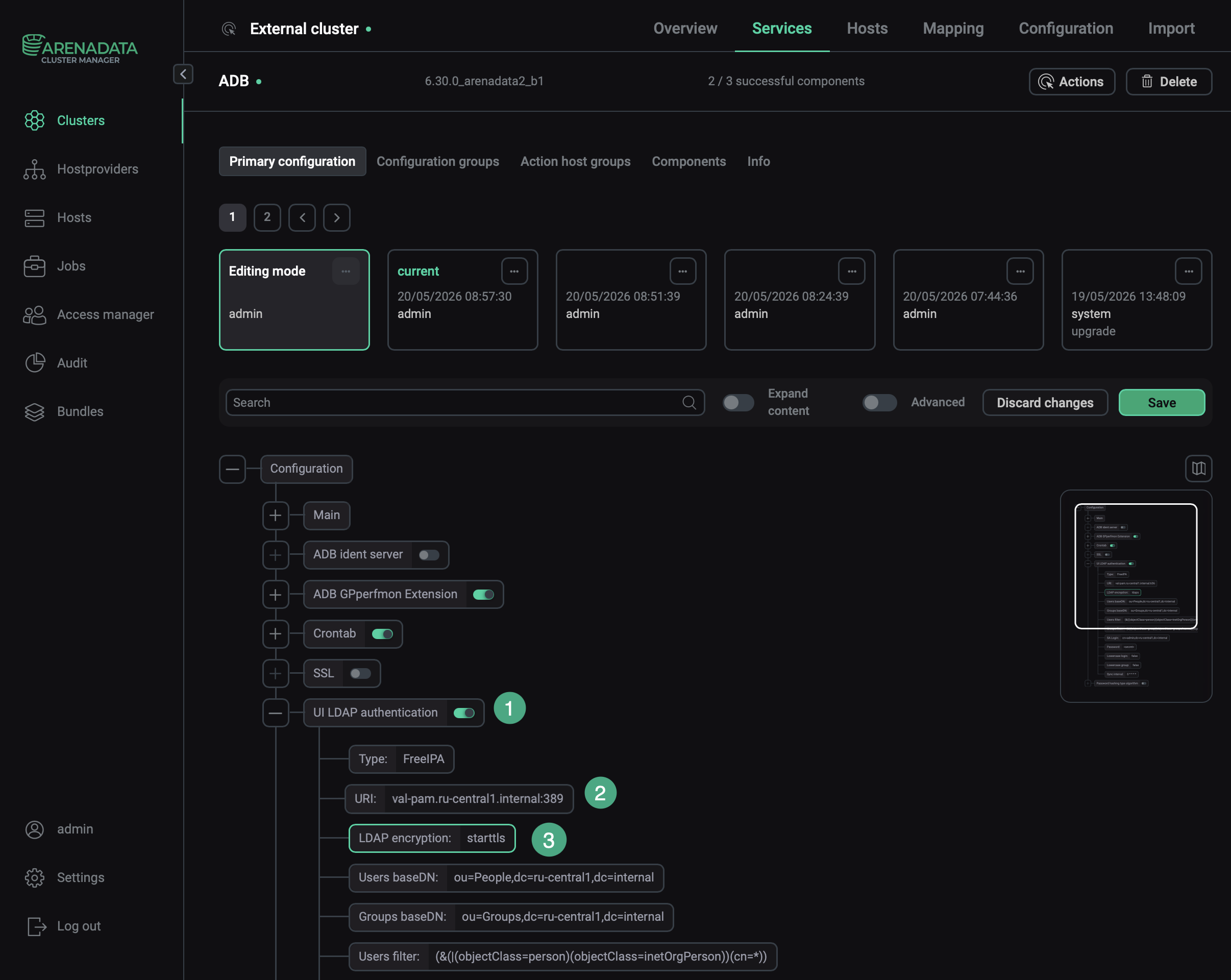Viewport: 1231px width, 980px height.
Task: Expand the ADB ident server node
Action: [275, 555]
